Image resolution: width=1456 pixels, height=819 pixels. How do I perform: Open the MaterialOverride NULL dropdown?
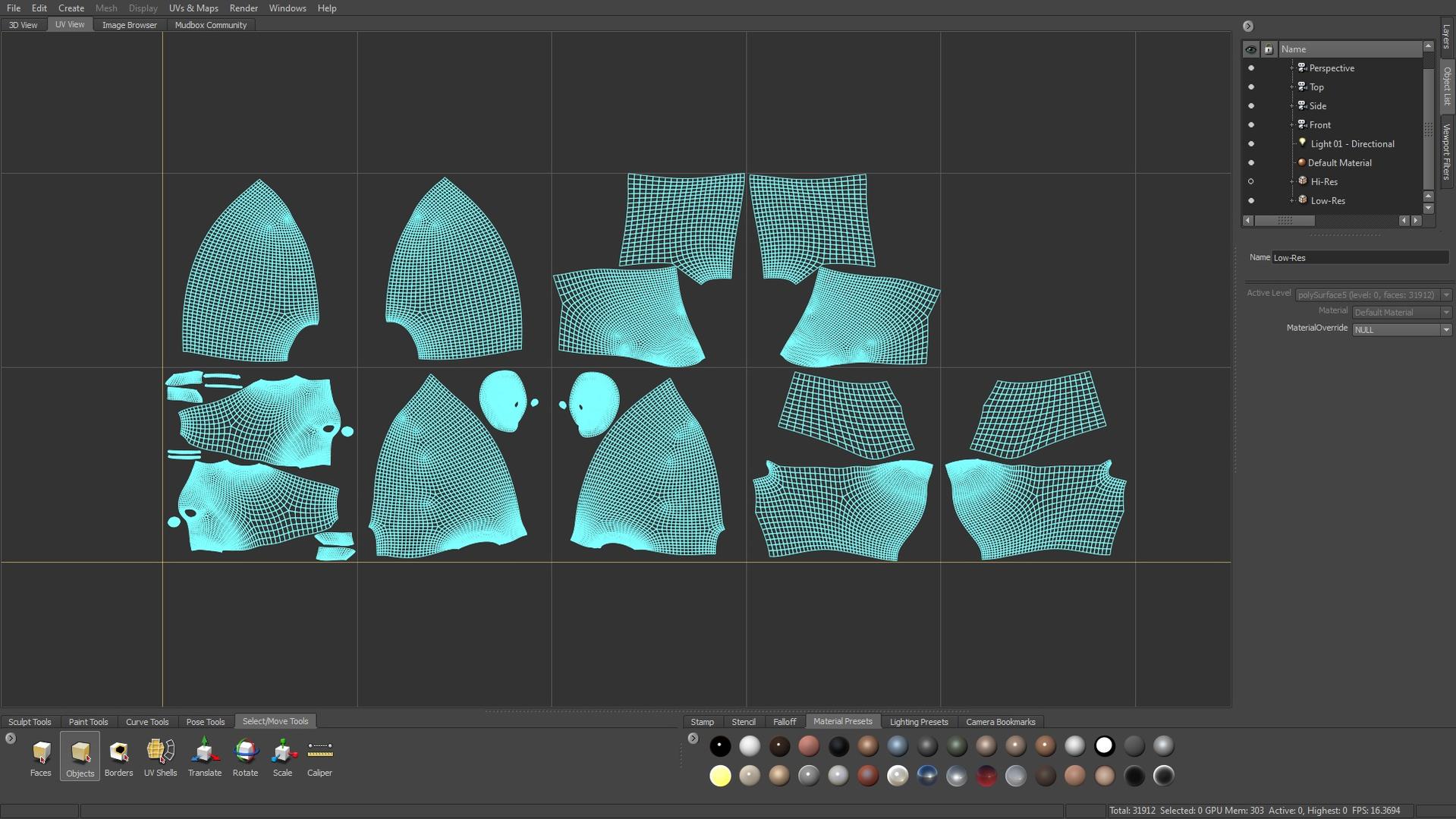(x=1401, y=329)
